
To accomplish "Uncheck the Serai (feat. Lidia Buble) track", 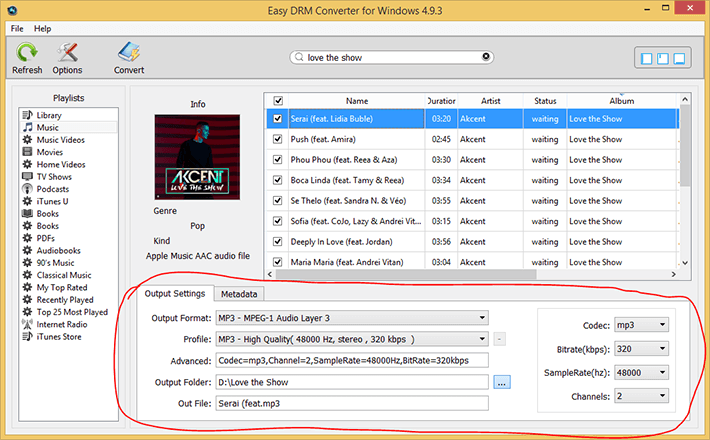I will (x=278, y=119).
